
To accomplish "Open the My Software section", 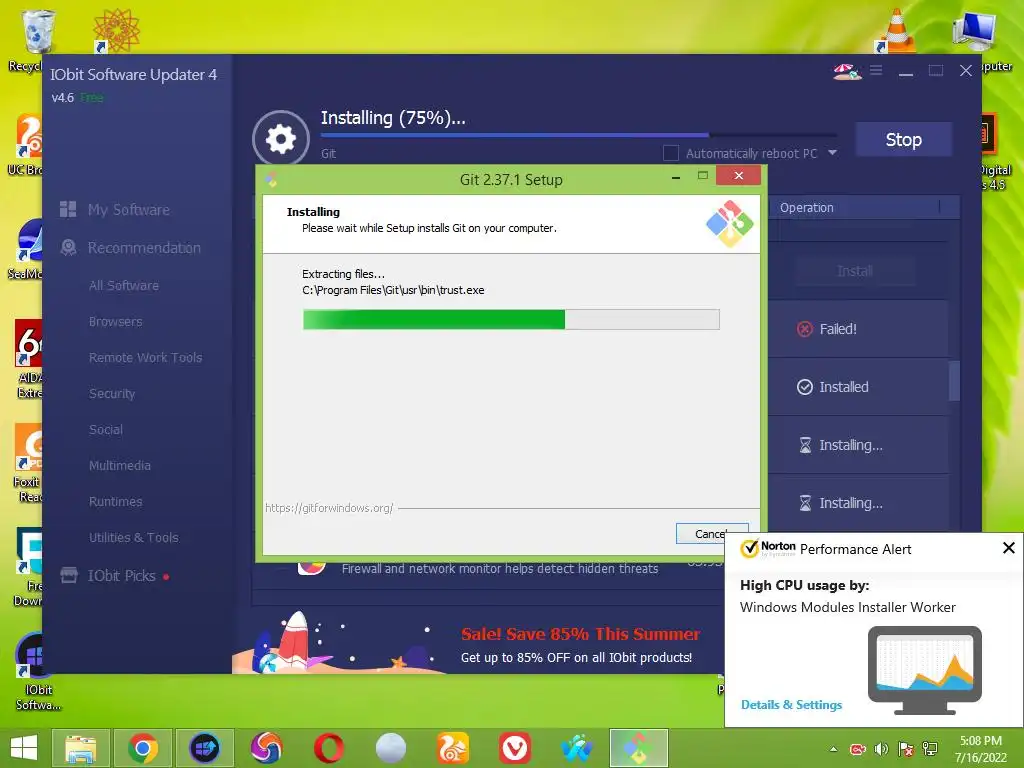I will click(x=129, y=210).
